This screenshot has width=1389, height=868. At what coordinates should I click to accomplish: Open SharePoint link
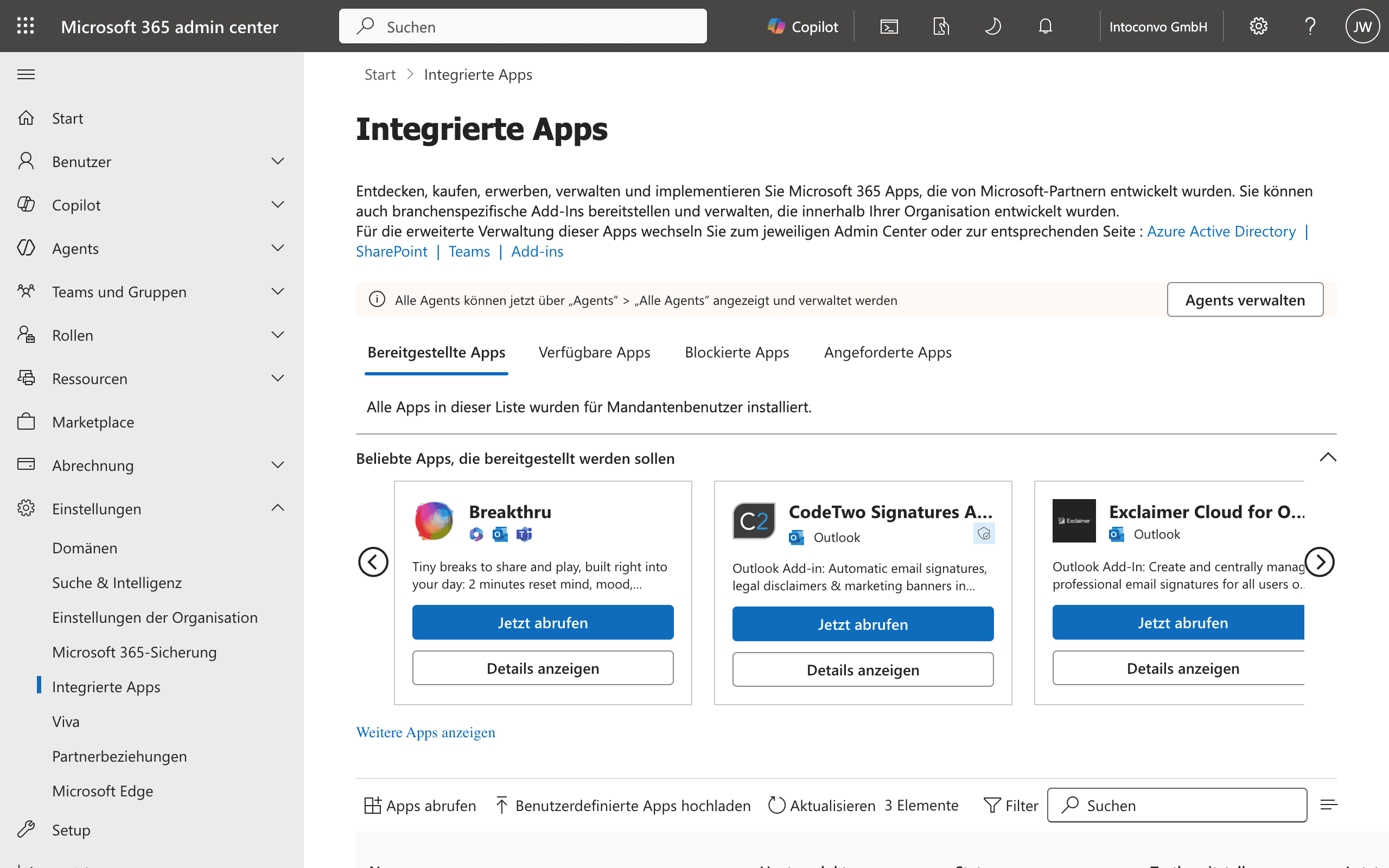[x=391, y=251]
